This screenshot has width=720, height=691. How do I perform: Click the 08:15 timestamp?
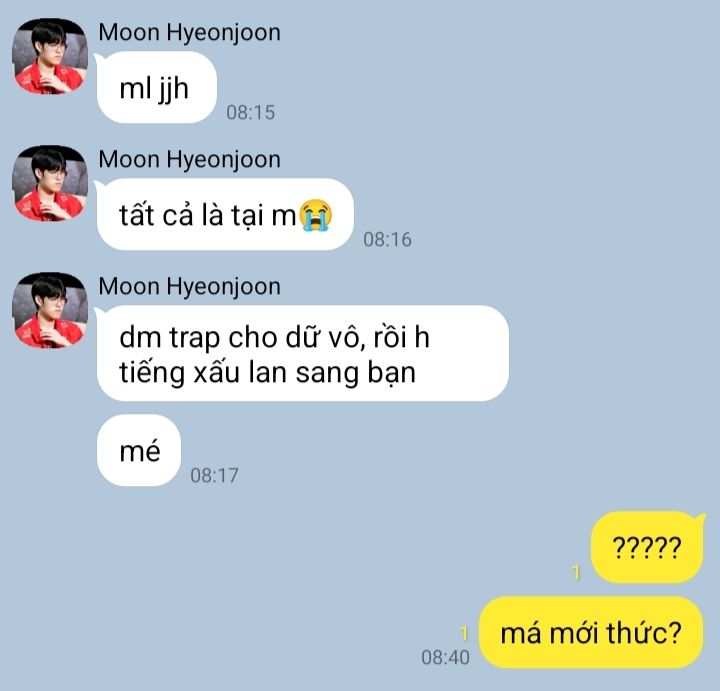pos(251,112)
